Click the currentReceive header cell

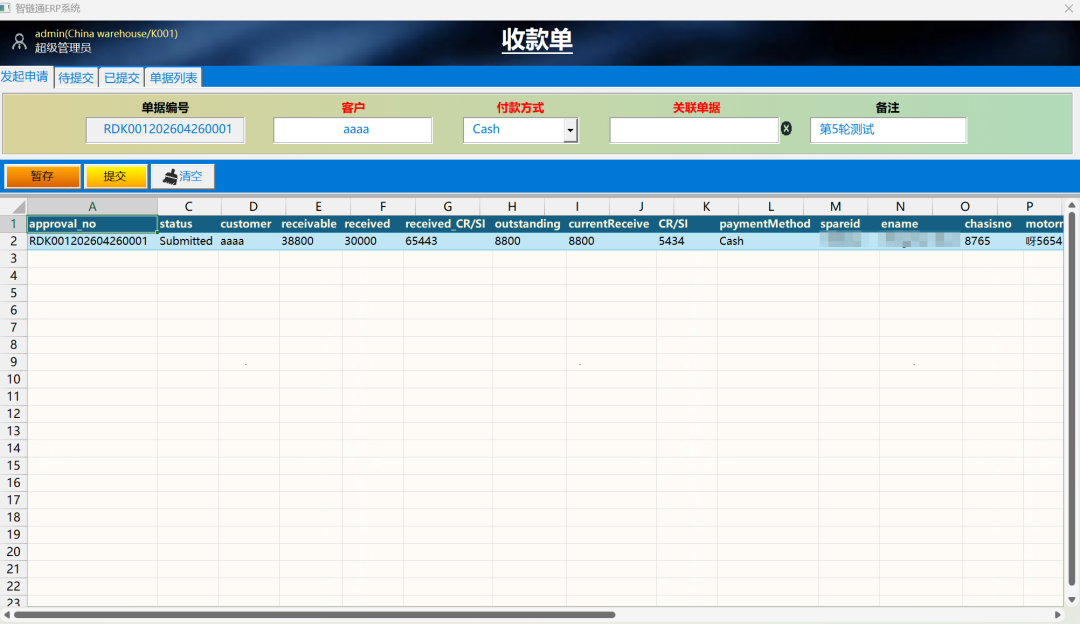pos(611,224)
